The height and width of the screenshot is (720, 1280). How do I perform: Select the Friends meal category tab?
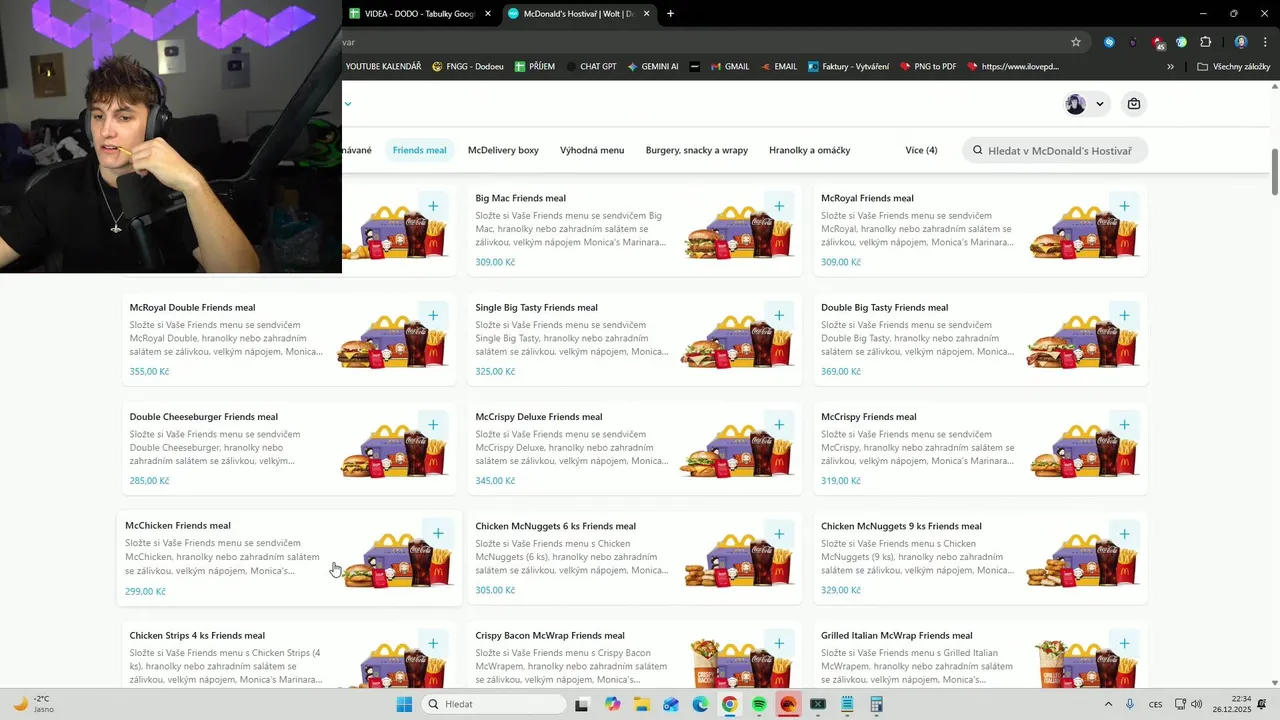(419, 150)
